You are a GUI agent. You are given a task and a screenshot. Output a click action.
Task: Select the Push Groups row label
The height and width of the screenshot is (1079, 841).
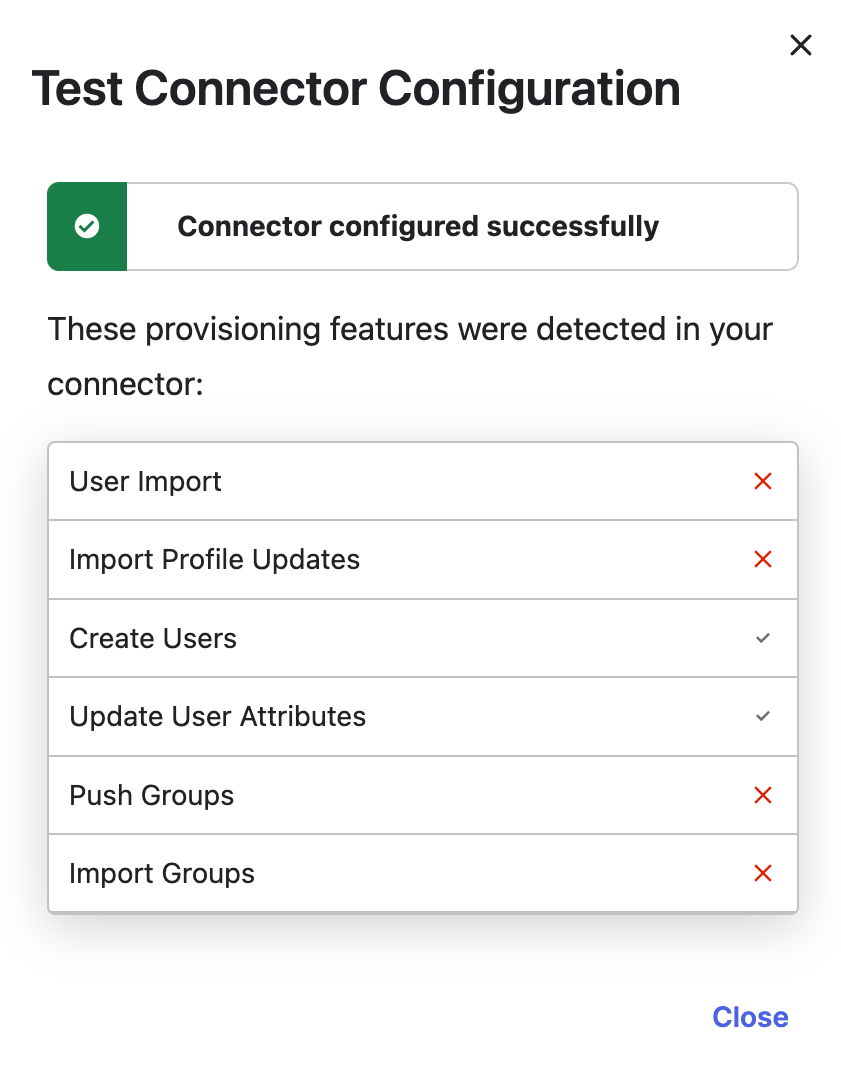(x=151, y=795)
